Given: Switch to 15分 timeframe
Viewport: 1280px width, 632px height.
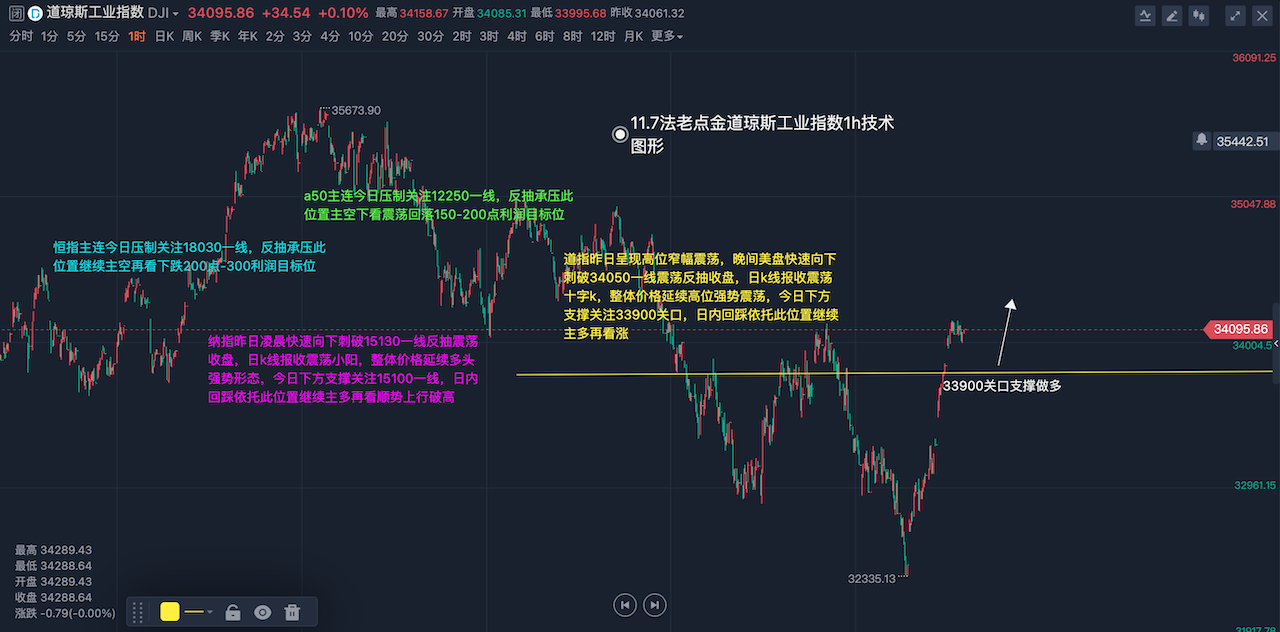Looking at the screenshot, I should (x=107, y=36).
